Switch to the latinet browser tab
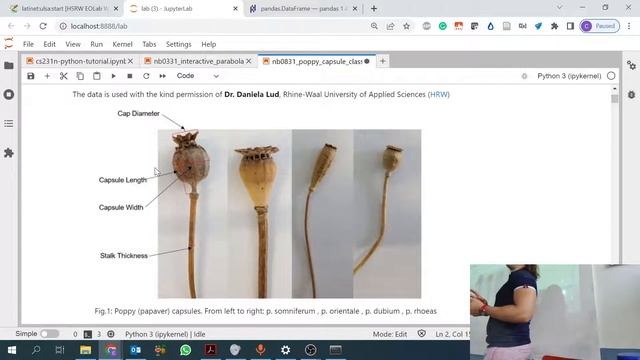The height and width of the screenshot is (360, 640). (x=64, y=9)
